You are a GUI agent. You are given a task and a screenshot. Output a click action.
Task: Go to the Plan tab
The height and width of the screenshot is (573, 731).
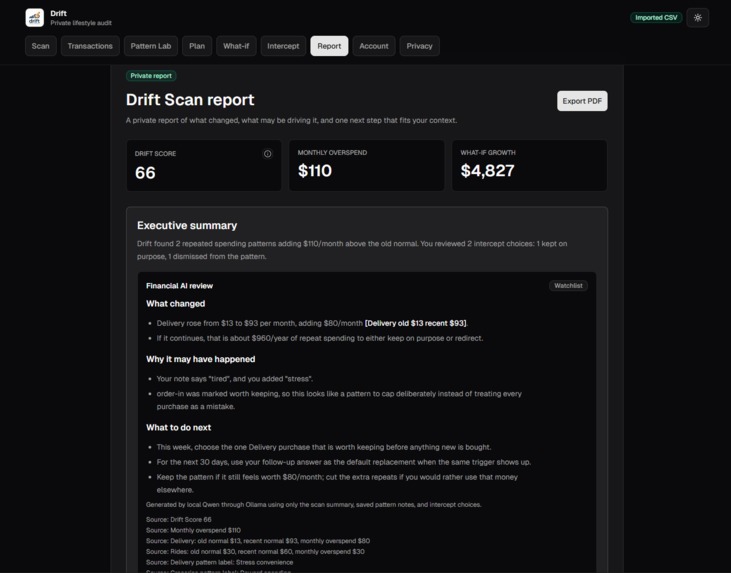[197, 46]
